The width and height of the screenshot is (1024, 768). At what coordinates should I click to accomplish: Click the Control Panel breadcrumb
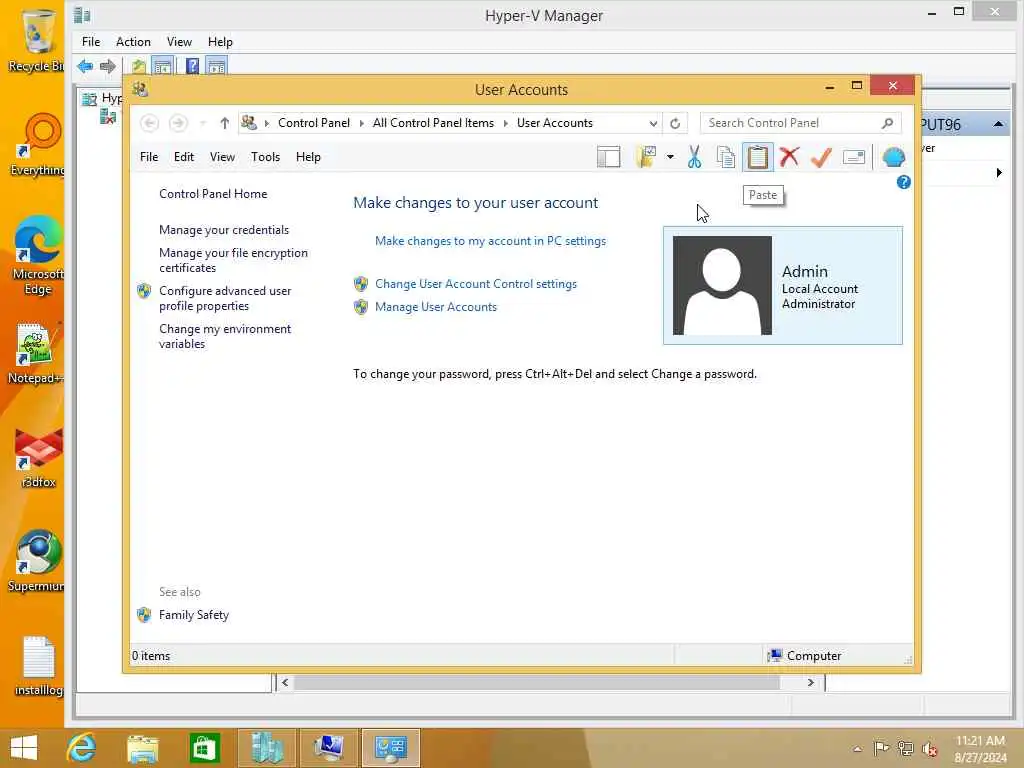click(x=313, y=123)
